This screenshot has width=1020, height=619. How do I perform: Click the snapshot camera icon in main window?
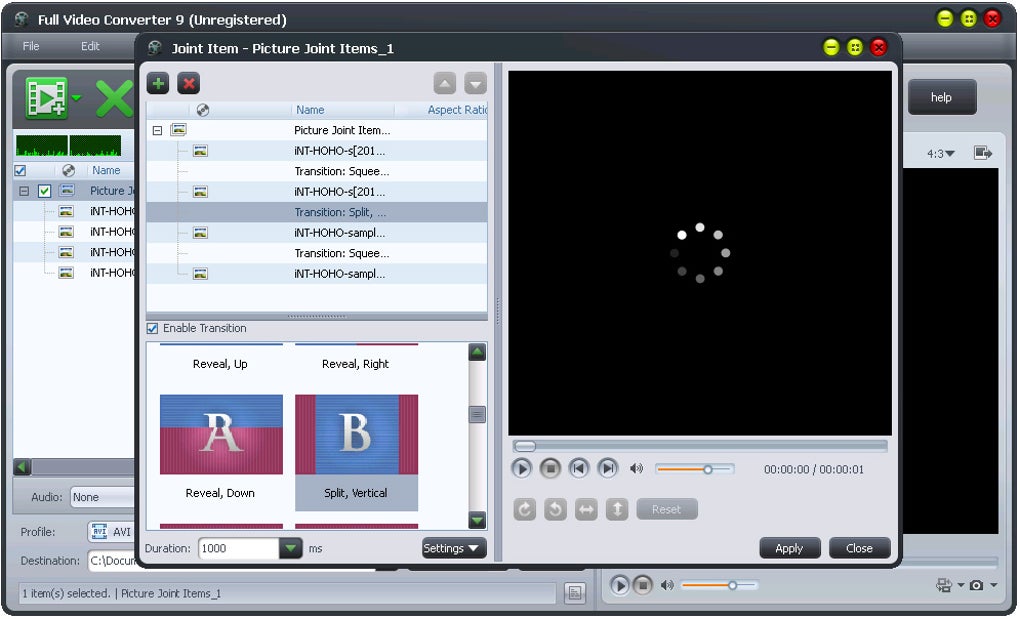976,585
